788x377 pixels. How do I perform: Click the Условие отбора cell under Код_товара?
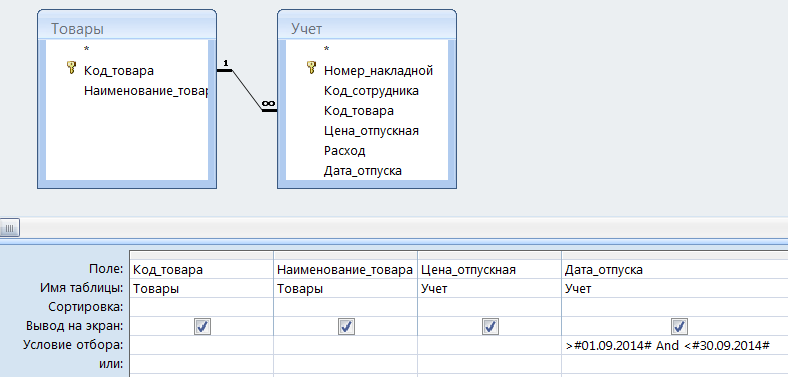pyautogui.click(x=202, y=345)
